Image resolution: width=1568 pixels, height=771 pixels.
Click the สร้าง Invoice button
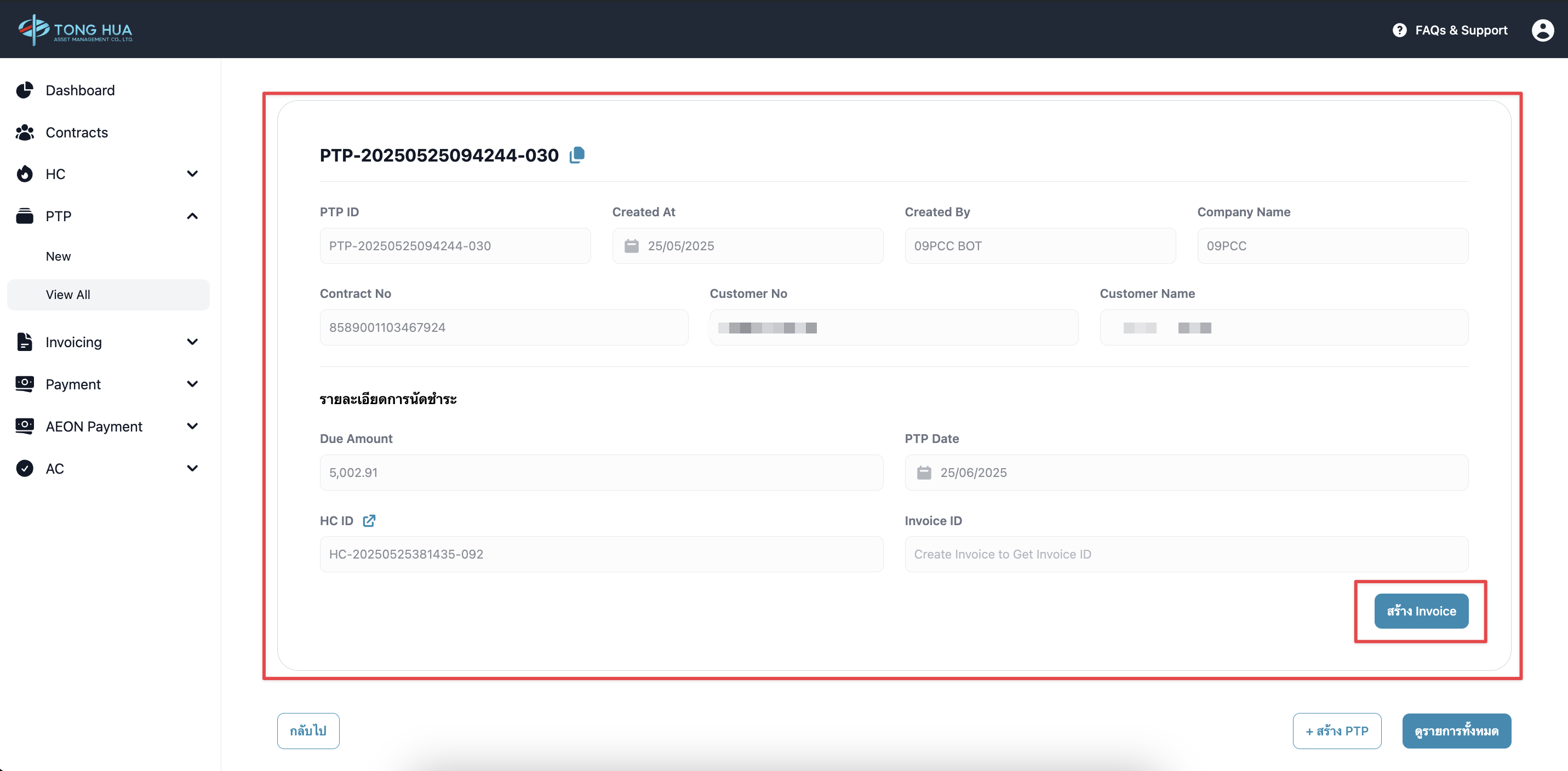(1421, 611)
